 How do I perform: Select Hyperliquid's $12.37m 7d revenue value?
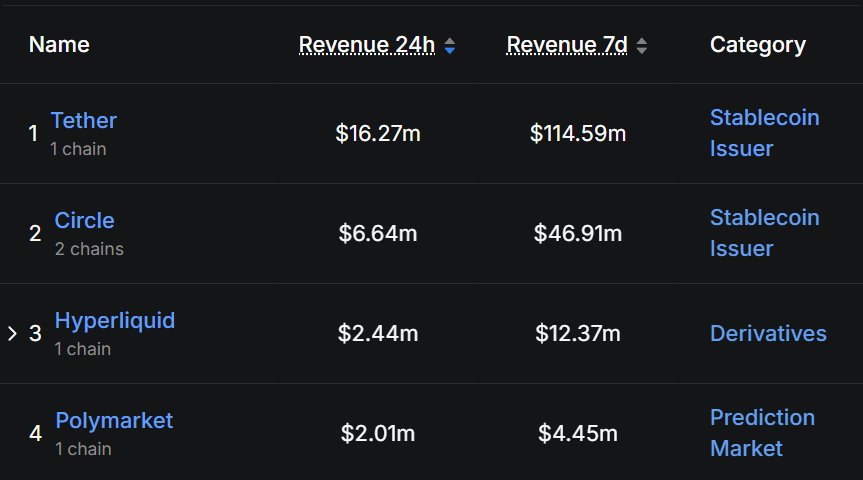pyautogui.click(x=578, y=333)
